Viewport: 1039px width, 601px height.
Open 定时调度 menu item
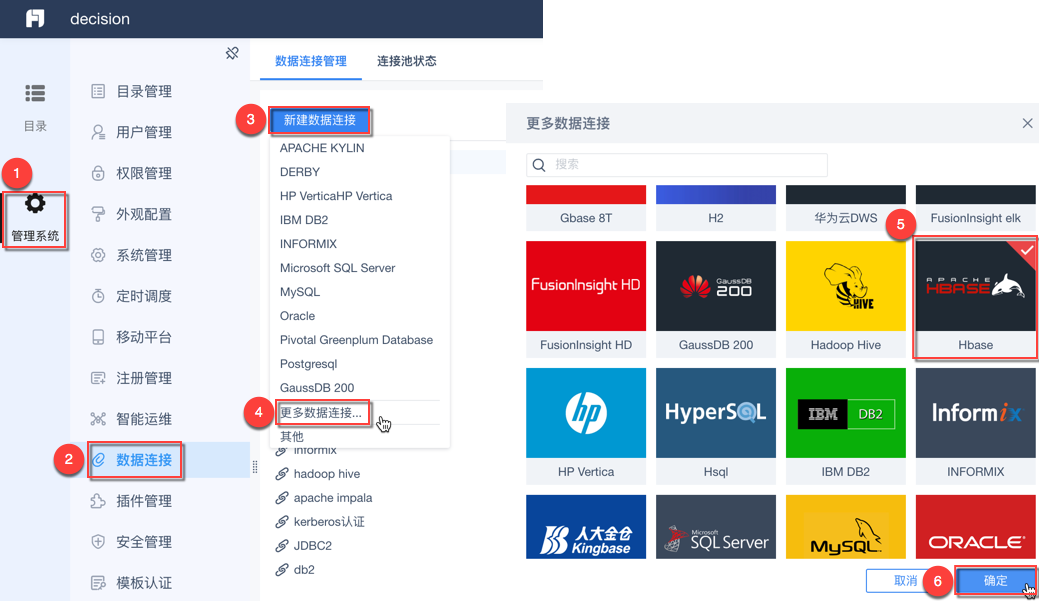point(144,296)
